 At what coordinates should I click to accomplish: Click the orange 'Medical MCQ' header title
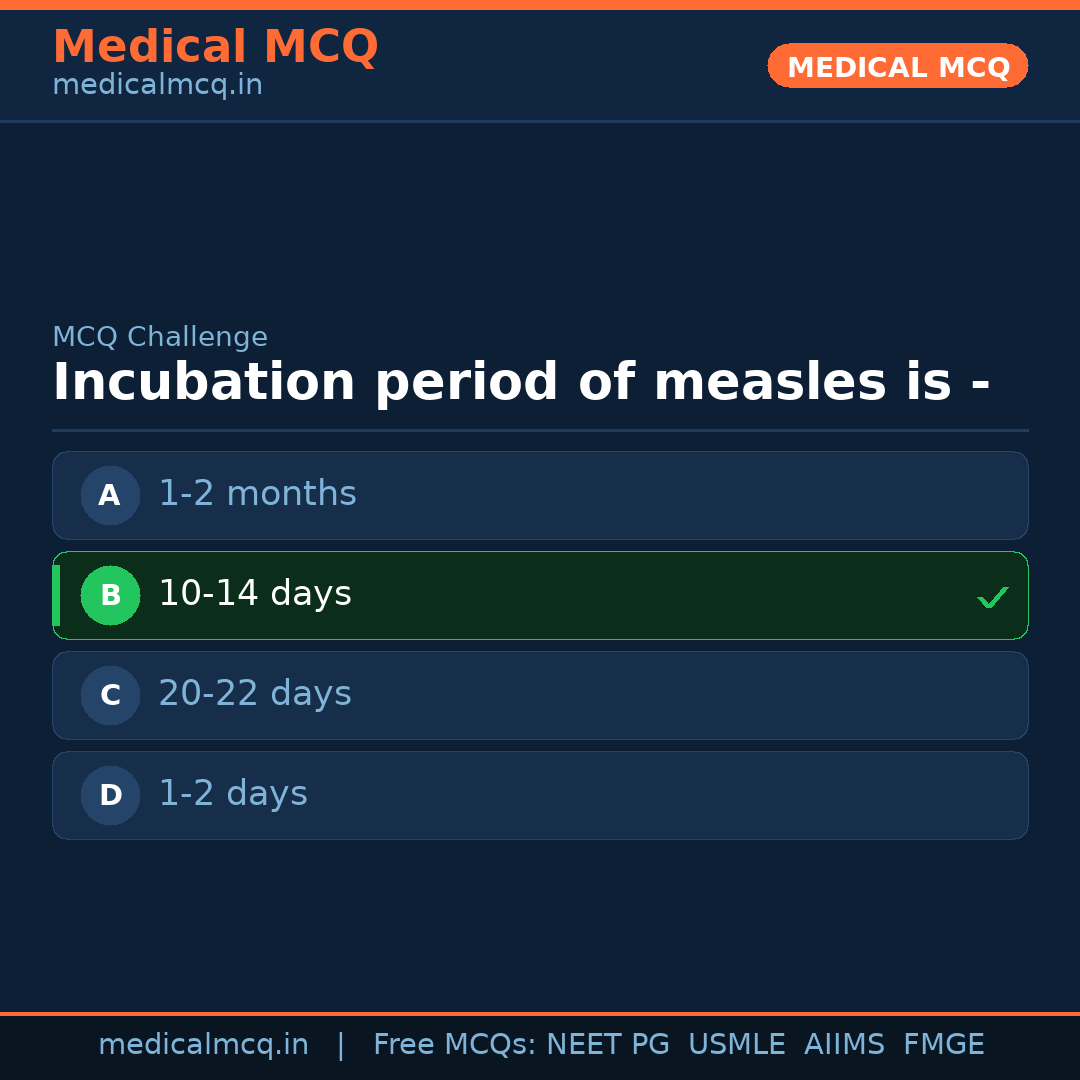point(215,47)
